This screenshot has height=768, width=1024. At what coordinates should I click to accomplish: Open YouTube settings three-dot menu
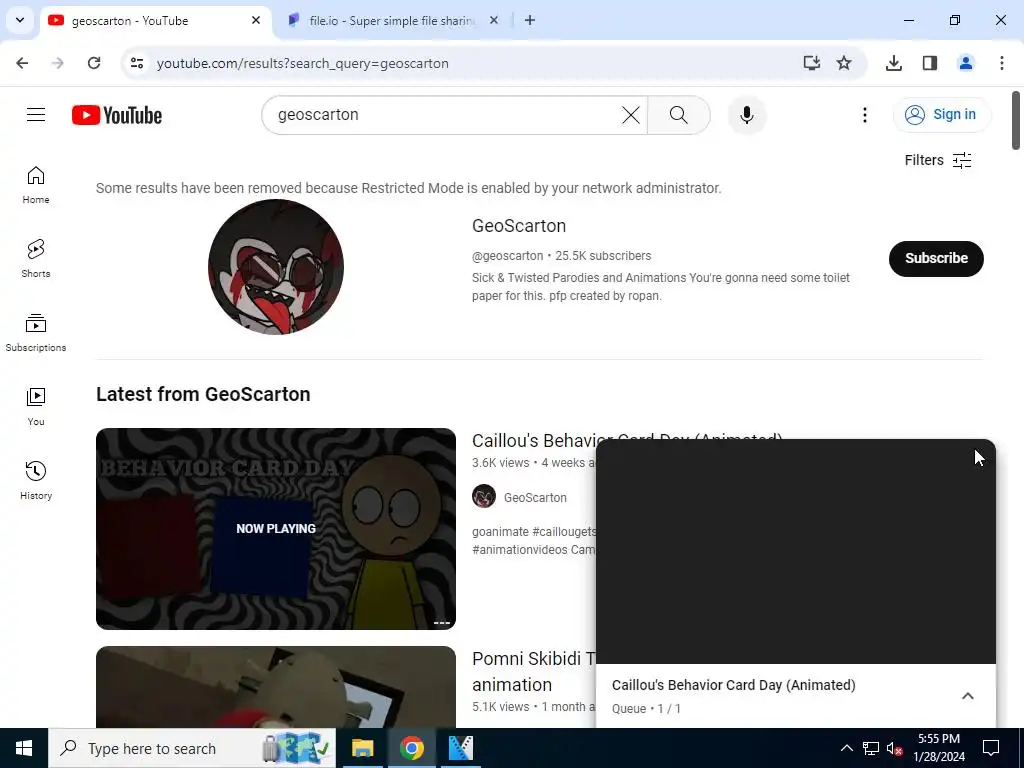pyautogui.click(x=865, y=115)
